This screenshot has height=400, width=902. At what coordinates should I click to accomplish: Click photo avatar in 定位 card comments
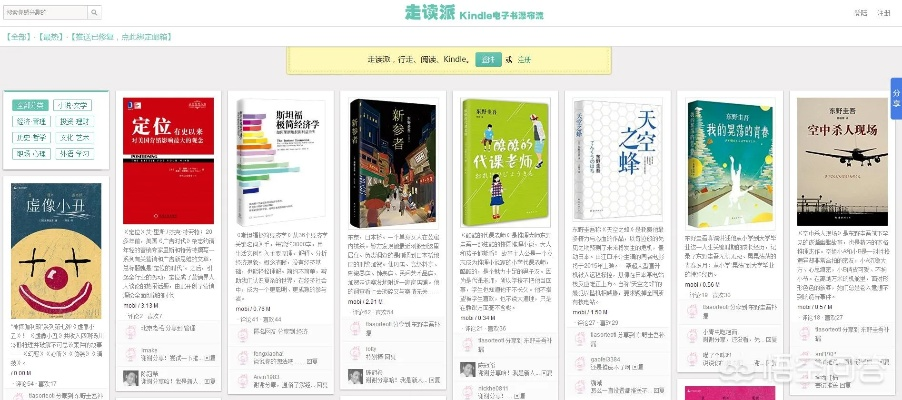click(131, 378)
